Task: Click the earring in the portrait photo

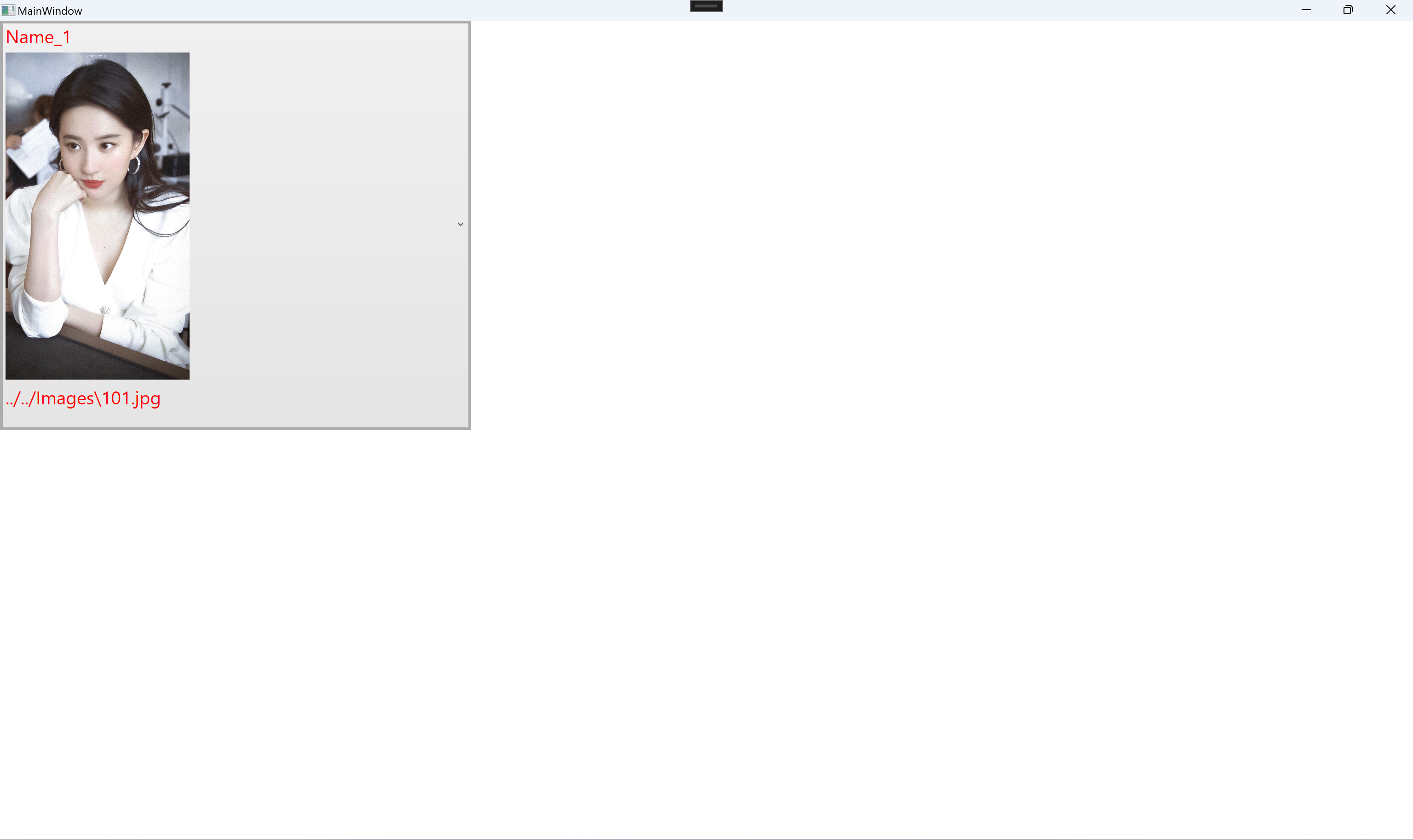Action: (134, 165)
